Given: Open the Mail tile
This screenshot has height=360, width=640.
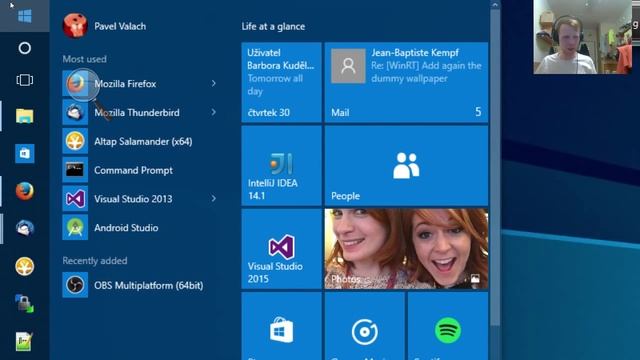Looking at the screenshot, I should coord(406,82).
